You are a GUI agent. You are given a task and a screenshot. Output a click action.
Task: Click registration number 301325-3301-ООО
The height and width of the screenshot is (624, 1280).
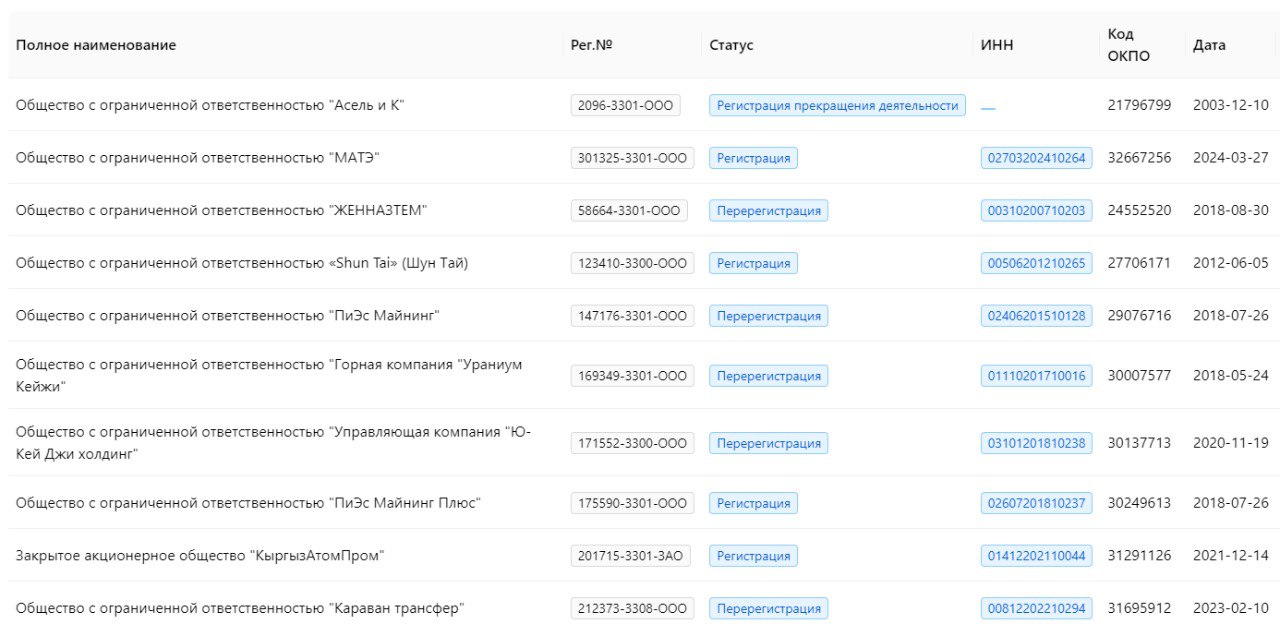tap(632, 158)
